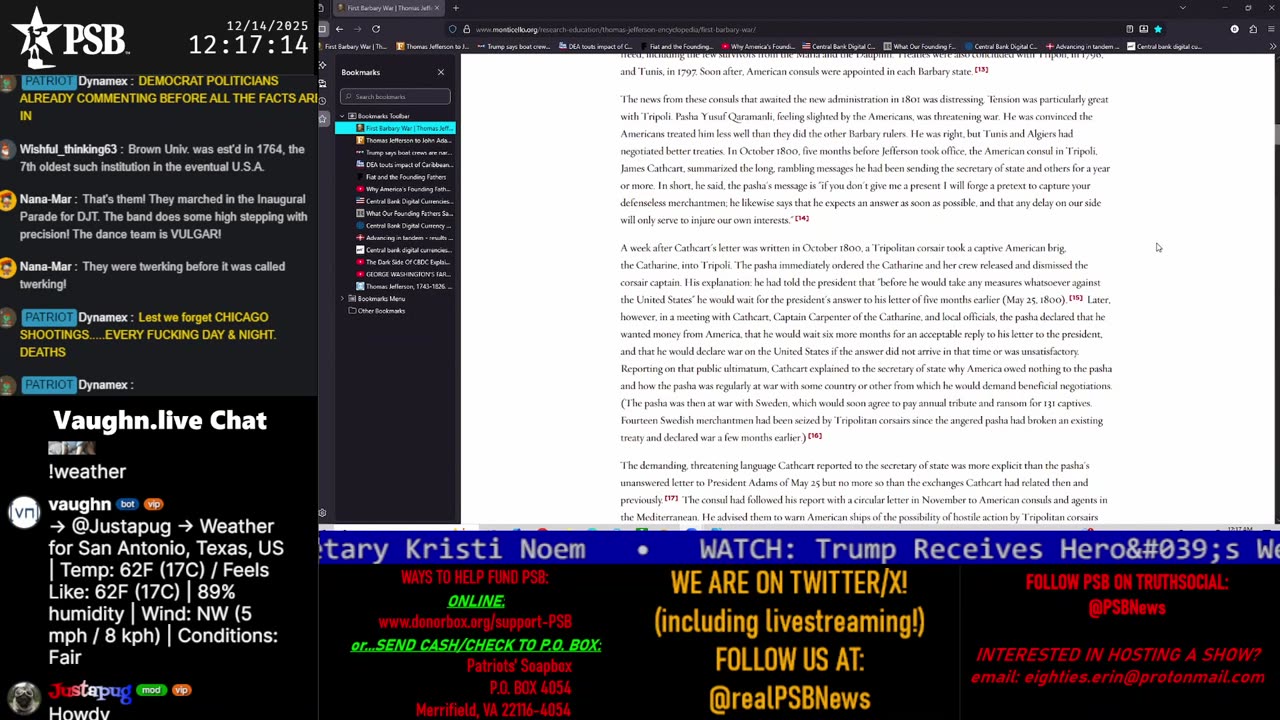Expand the Bookmarks Menu folder
The height and width of the screenshot is (720, 1280).
[x=342, y=298]
